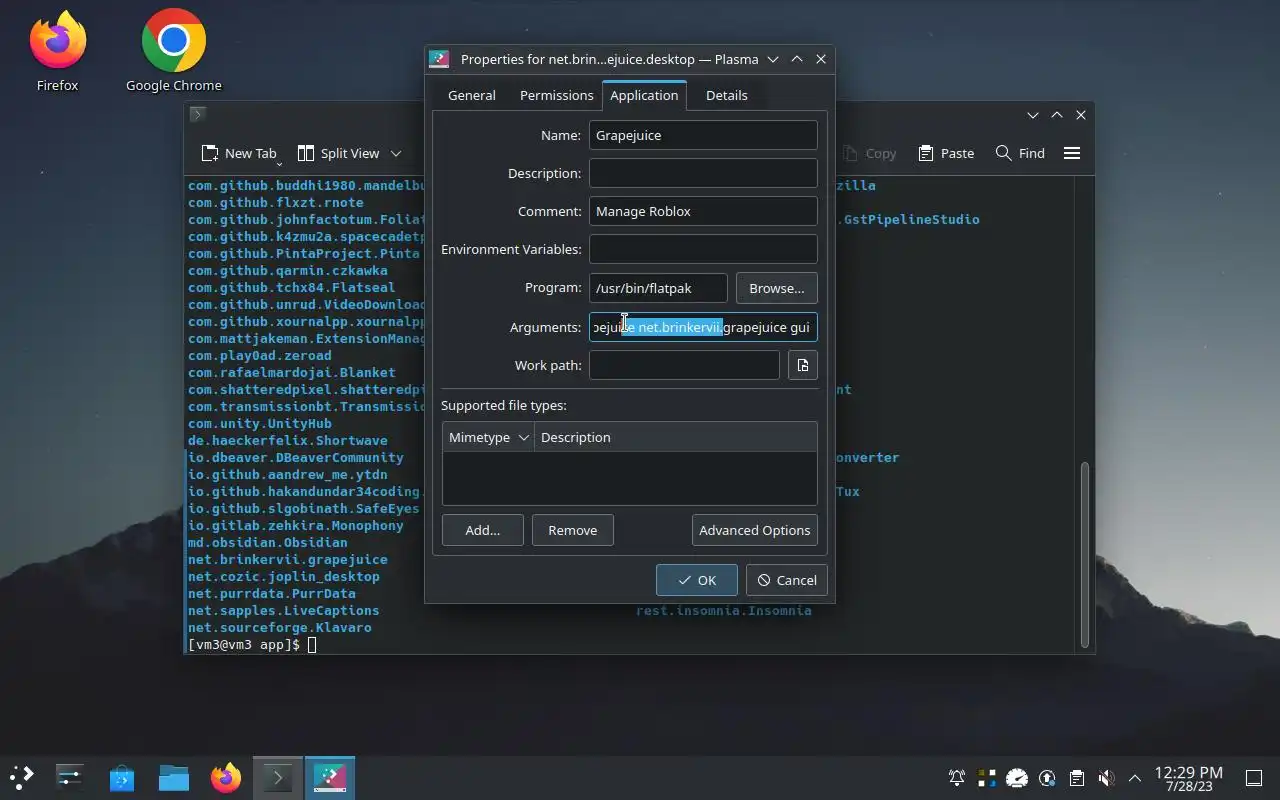The image size is (1280, 800).
Task: Click the Name field containing Grapejuice
Action: click(703, 135)
